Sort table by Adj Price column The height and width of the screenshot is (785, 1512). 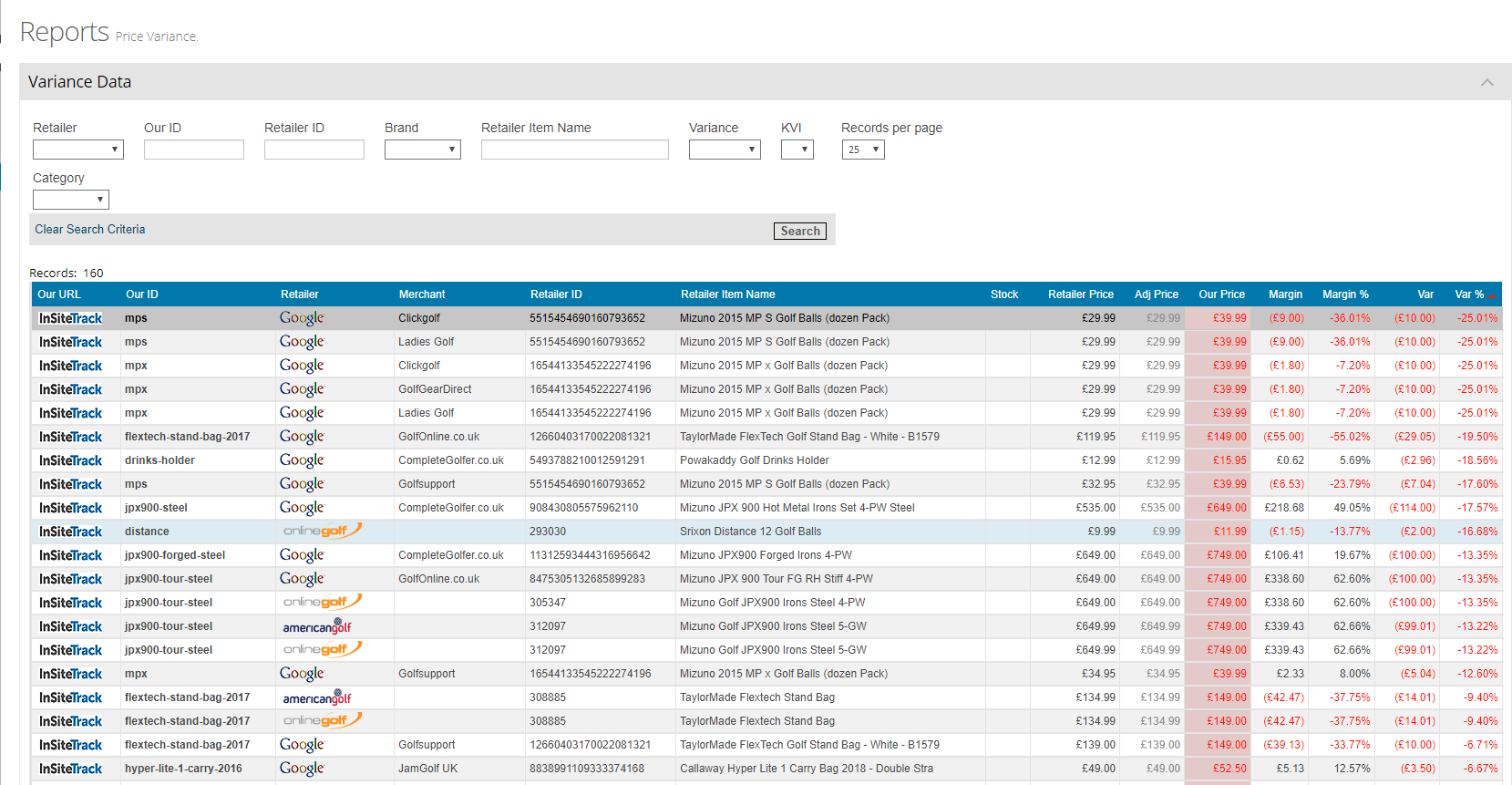coord(1157,294)
